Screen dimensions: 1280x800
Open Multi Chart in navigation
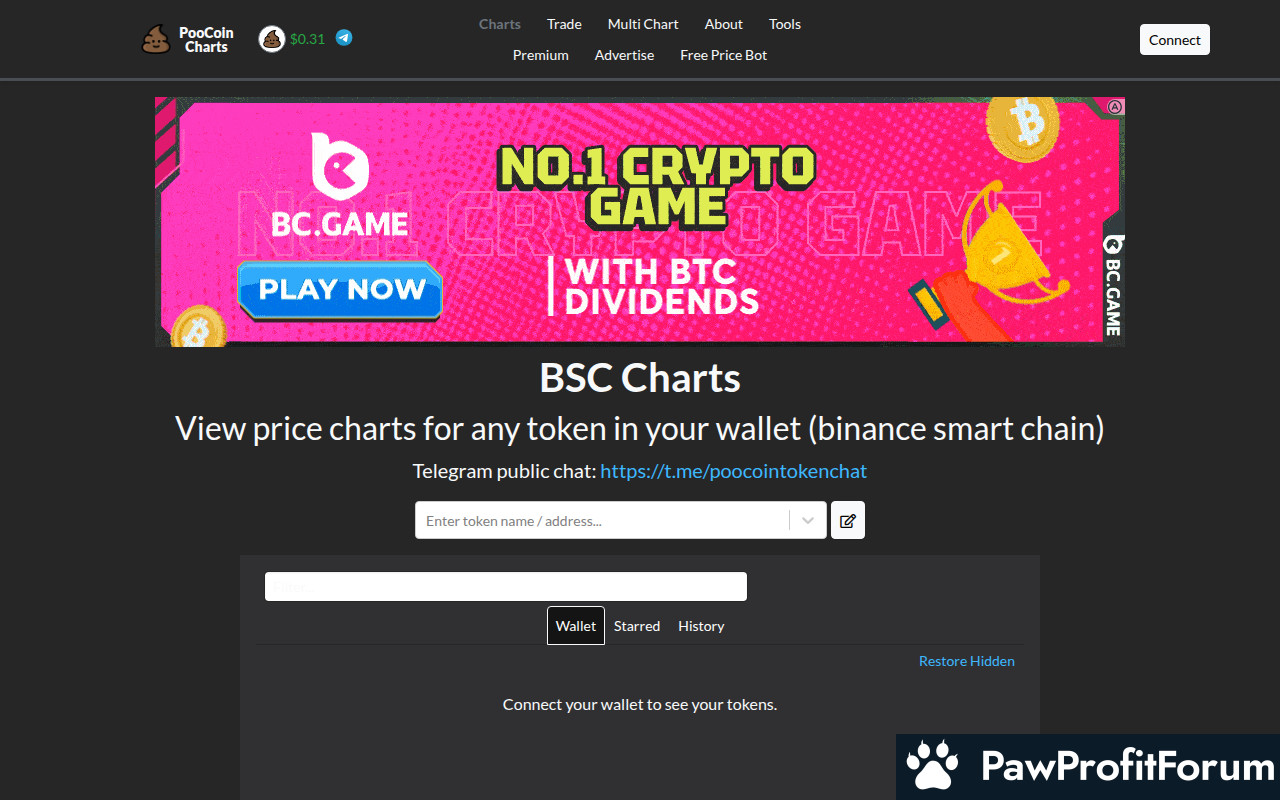643,24
